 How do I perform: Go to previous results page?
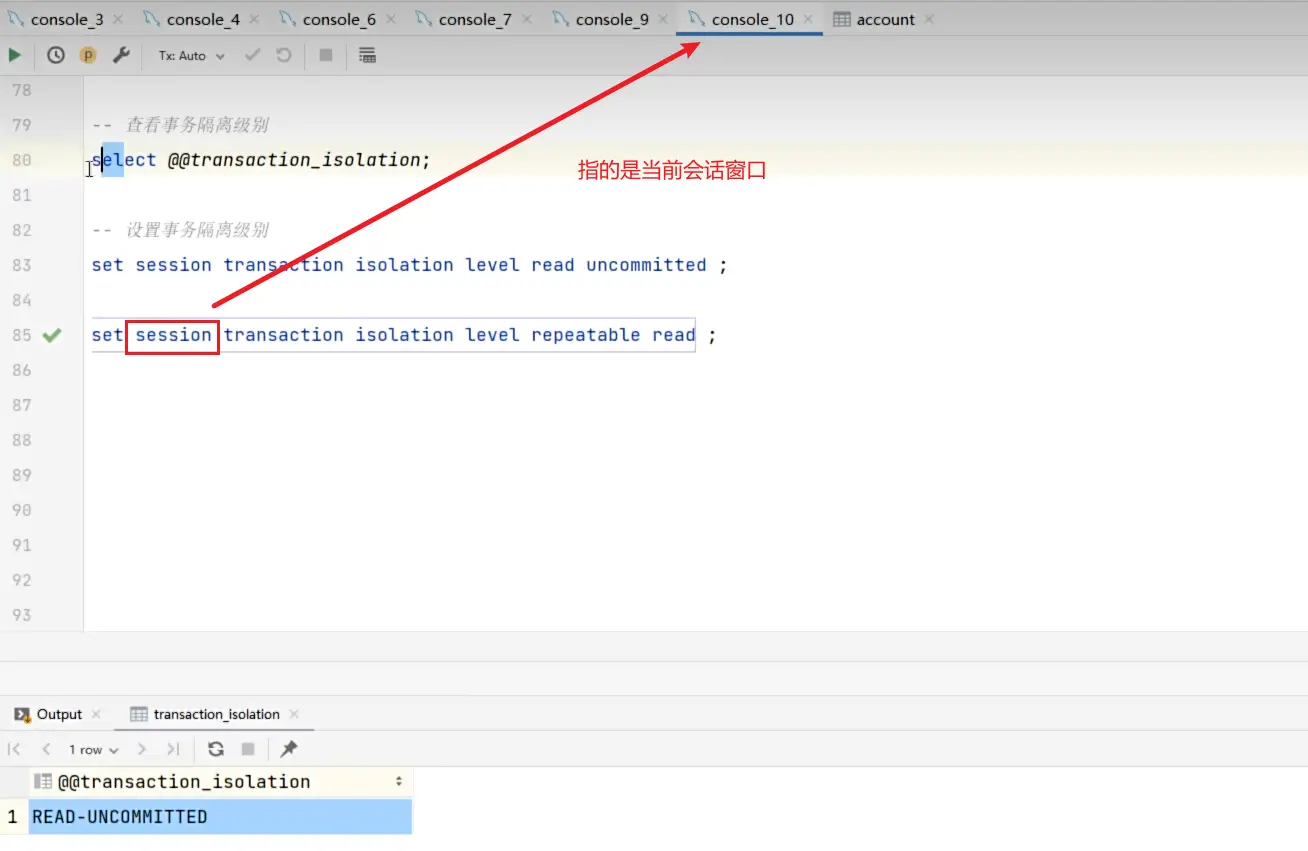pos(46,749)
